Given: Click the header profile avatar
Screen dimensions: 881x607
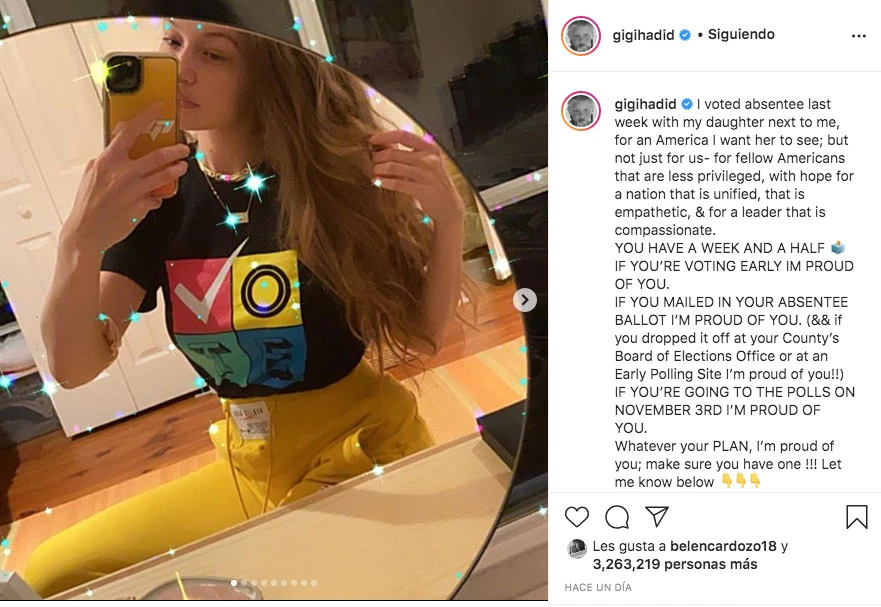Looking at the screenshot, I should pyautogui.click(x=581, y=35).
